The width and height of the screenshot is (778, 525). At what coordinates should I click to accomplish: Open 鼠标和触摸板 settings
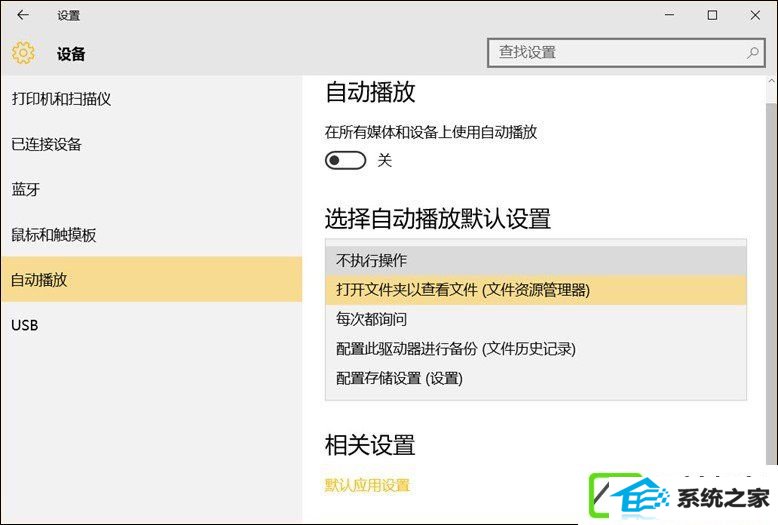click(151, 234)
